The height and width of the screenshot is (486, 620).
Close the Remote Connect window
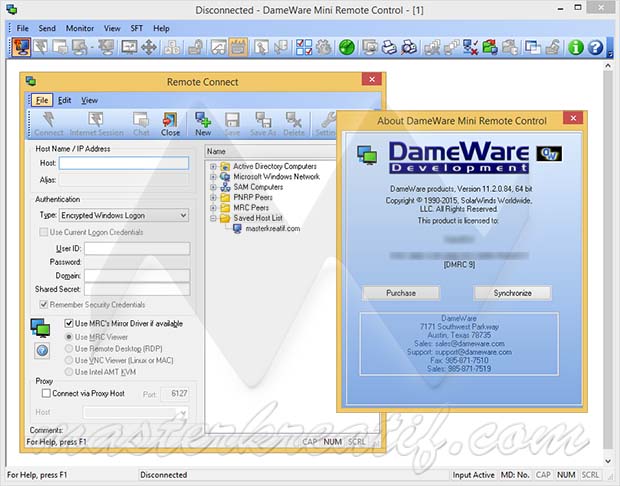[372, 79]
